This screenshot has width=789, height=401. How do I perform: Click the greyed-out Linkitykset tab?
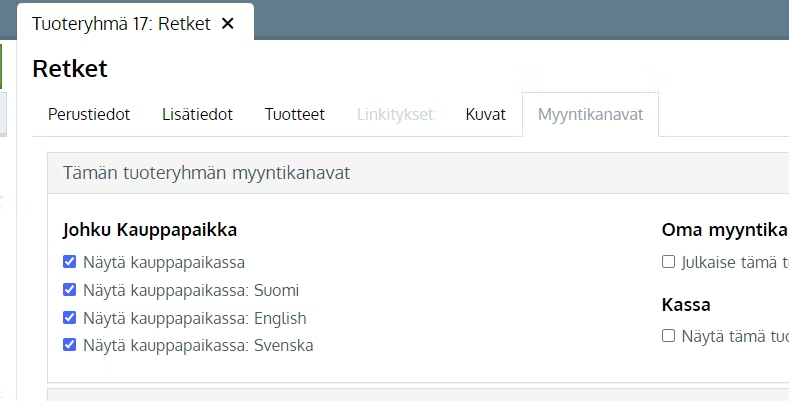click(396, 114)
